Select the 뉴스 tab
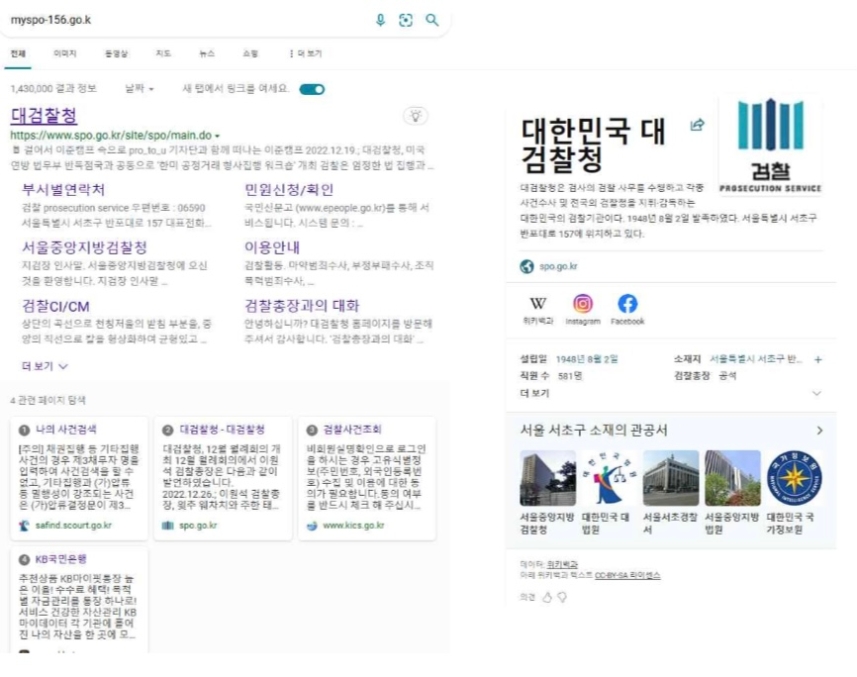Image resolution: width=857 pixels, height=677 pixels. 207,54
